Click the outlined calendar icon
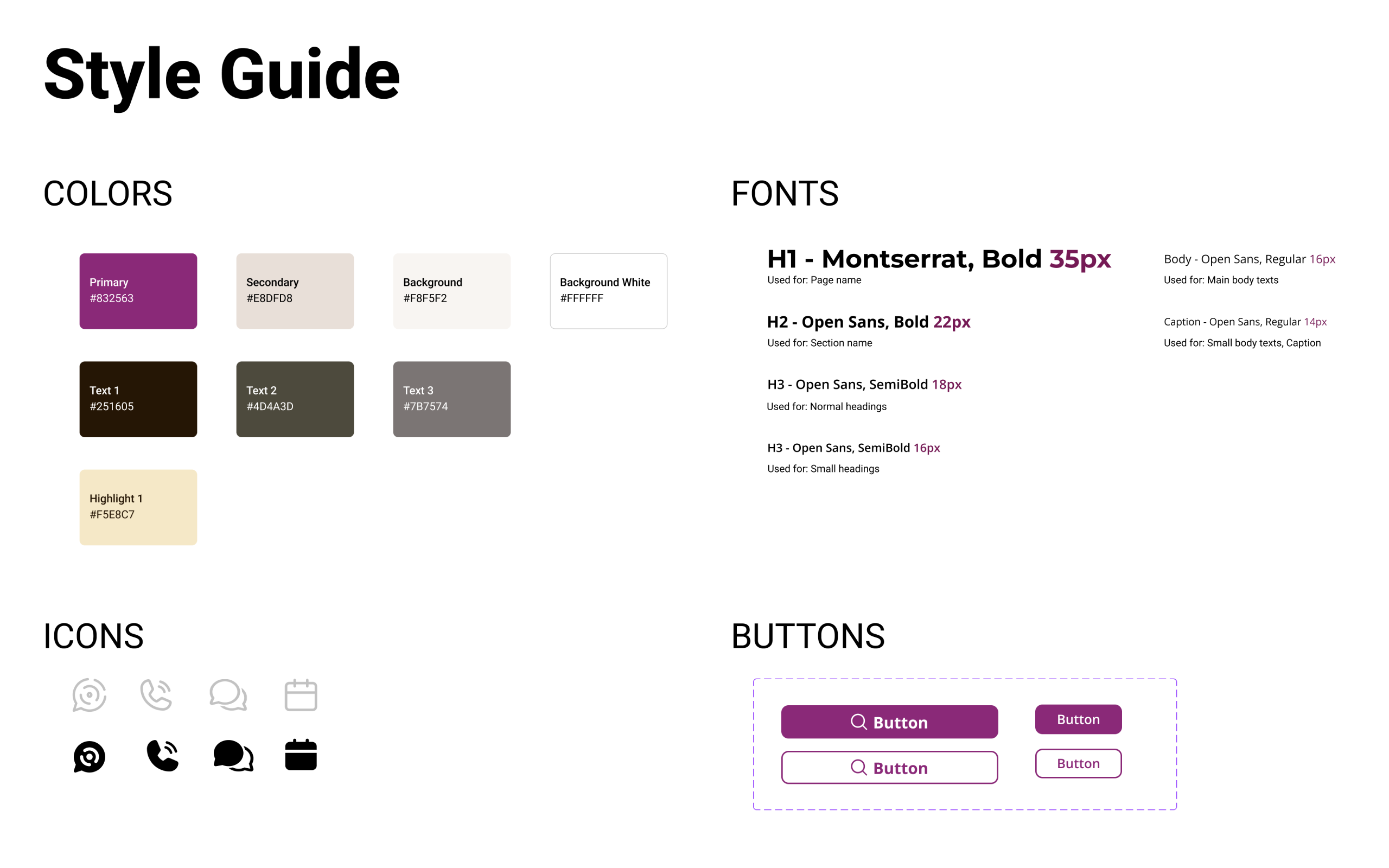Screen dimensions: 1389x868 [x=301, y=695]
